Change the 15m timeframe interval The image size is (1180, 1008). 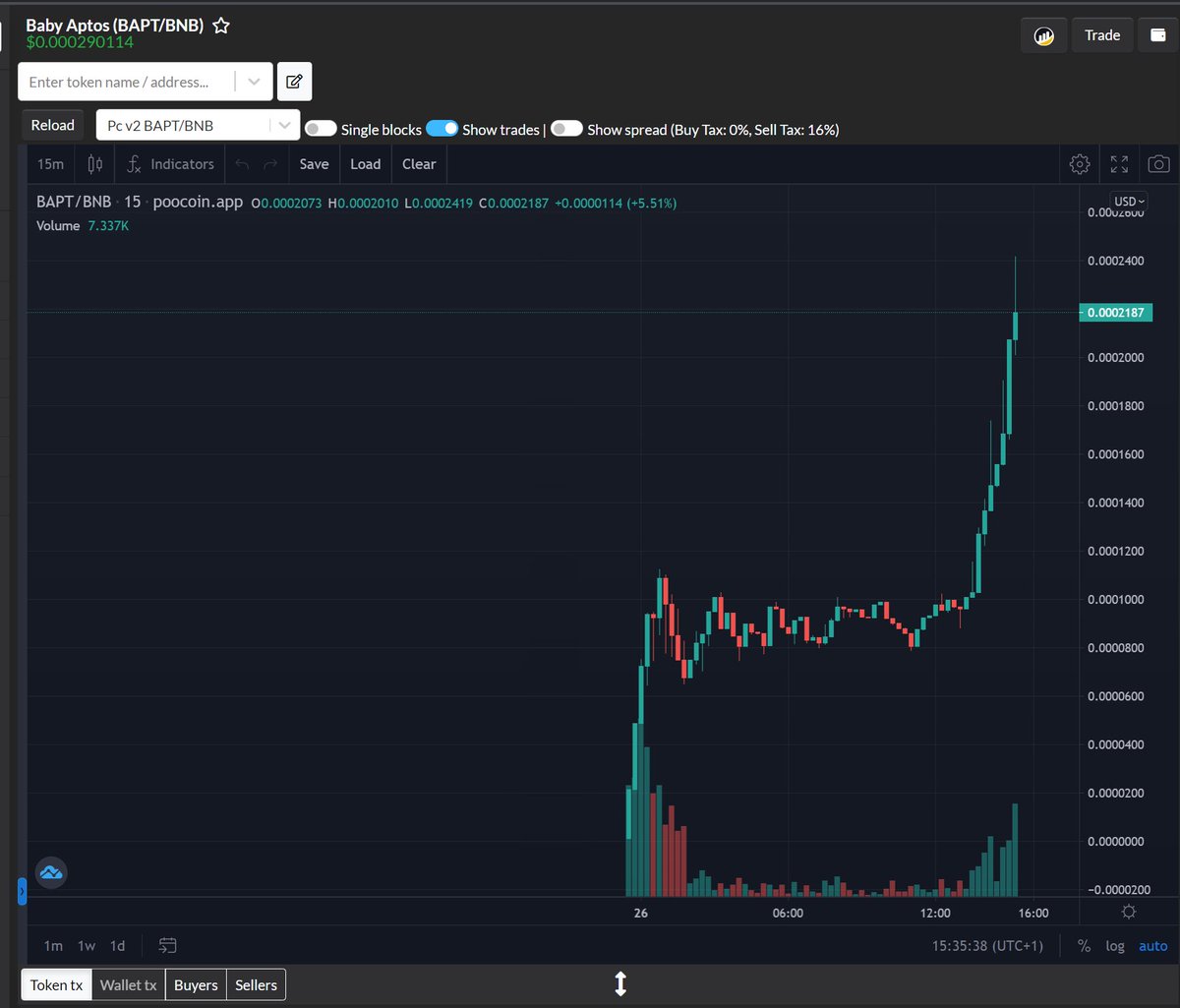[50, 164]
